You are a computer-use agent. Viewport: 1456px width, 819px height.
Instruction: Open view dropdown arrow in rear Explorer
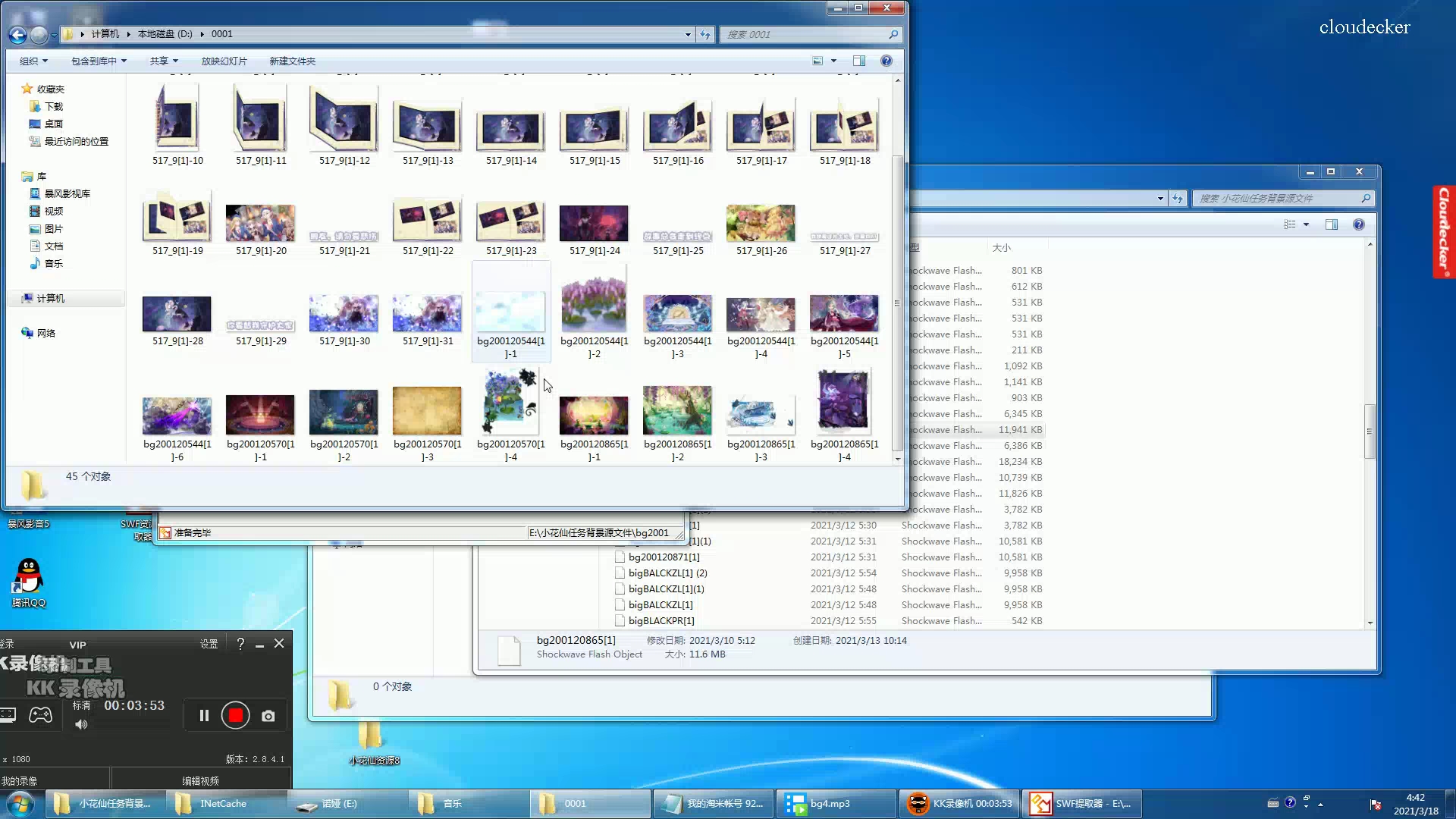[x=1306, y=224]
